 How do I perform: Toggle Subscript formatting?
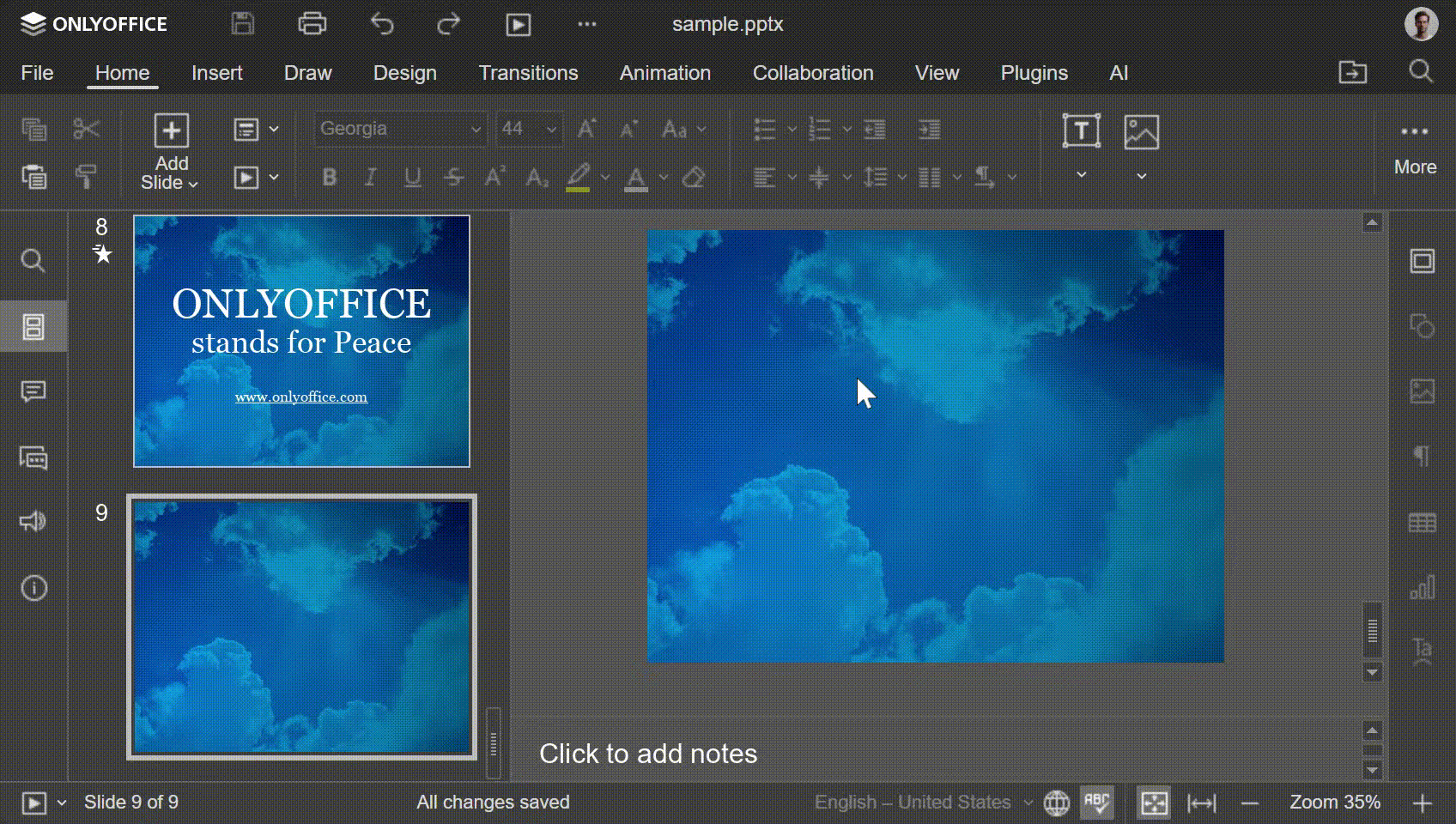537,178
